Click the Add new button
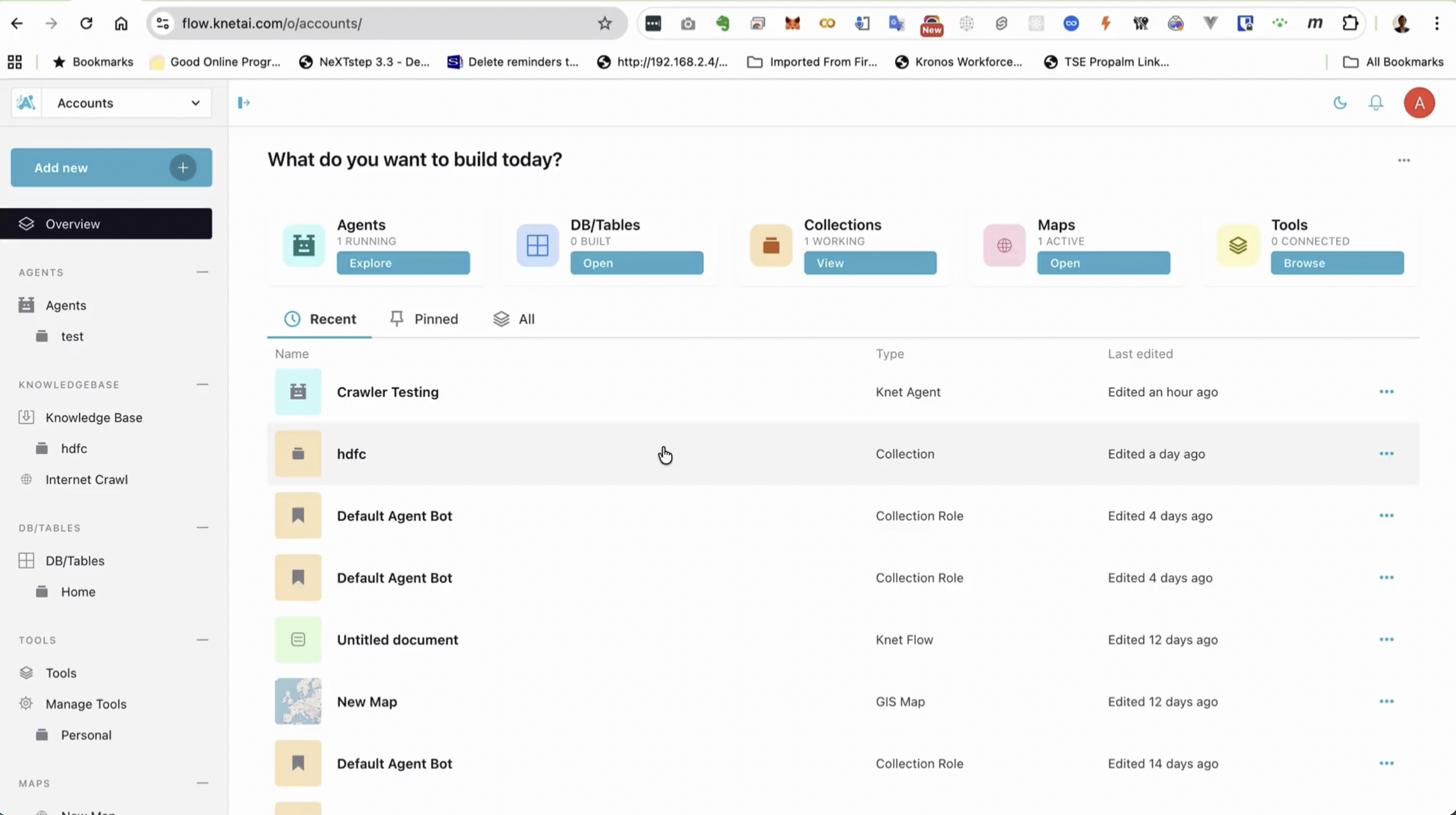The width and height of the screenshot is (1456, 815). click(111, 168)
